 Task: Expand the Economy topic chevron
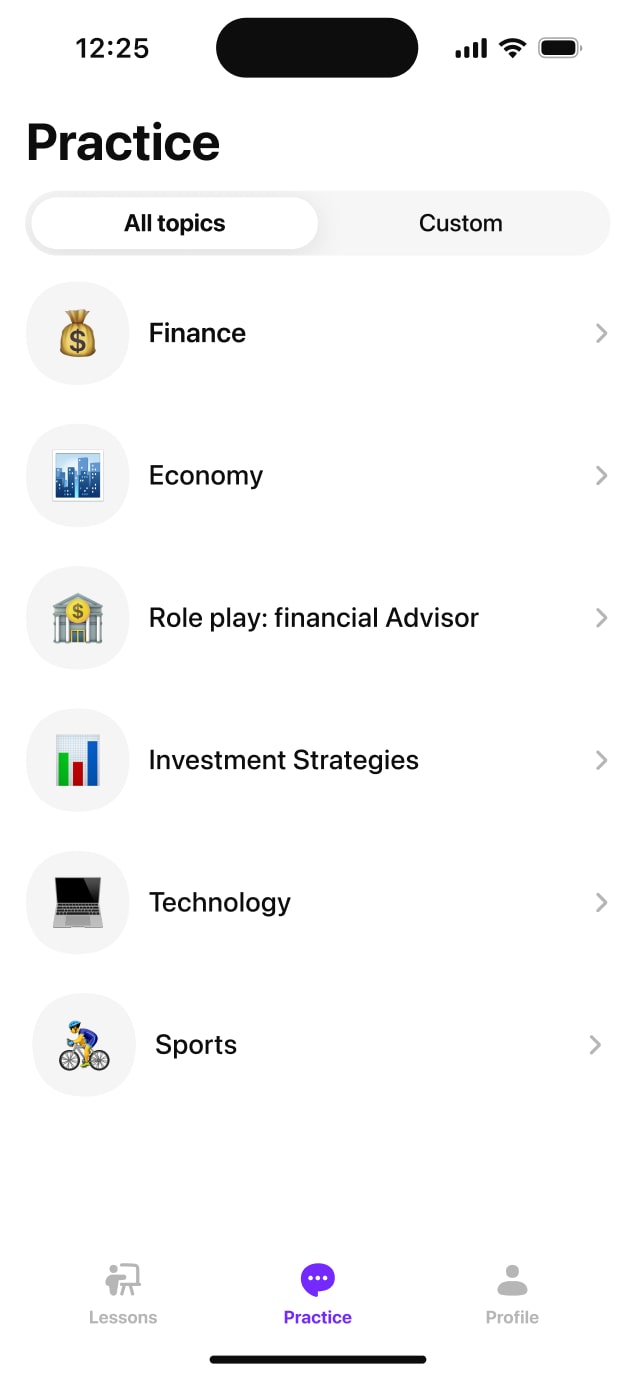601,476
